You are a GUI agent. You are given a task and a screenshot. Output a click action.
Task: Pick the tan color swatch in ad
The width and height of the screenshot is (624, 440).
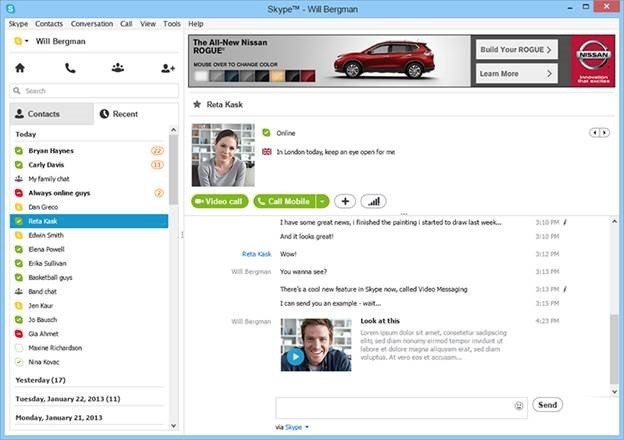[277, 76]
